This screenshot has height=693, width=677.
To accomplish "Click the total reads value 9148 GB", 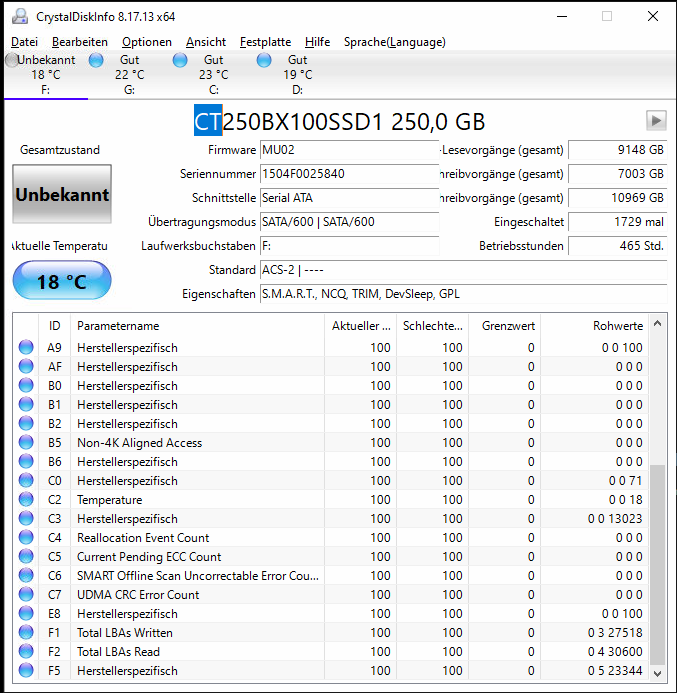I will click(x=617, y=150).
